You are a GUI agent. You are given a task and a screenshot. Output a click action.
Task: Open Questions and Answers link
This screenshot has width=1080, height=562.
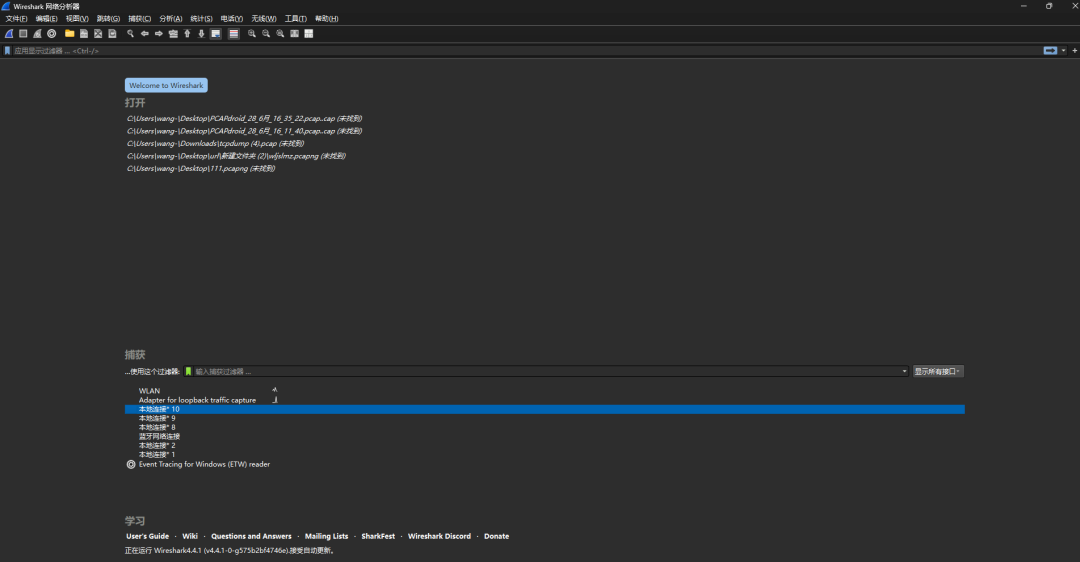pyautogui.click(x=251, y=536)
